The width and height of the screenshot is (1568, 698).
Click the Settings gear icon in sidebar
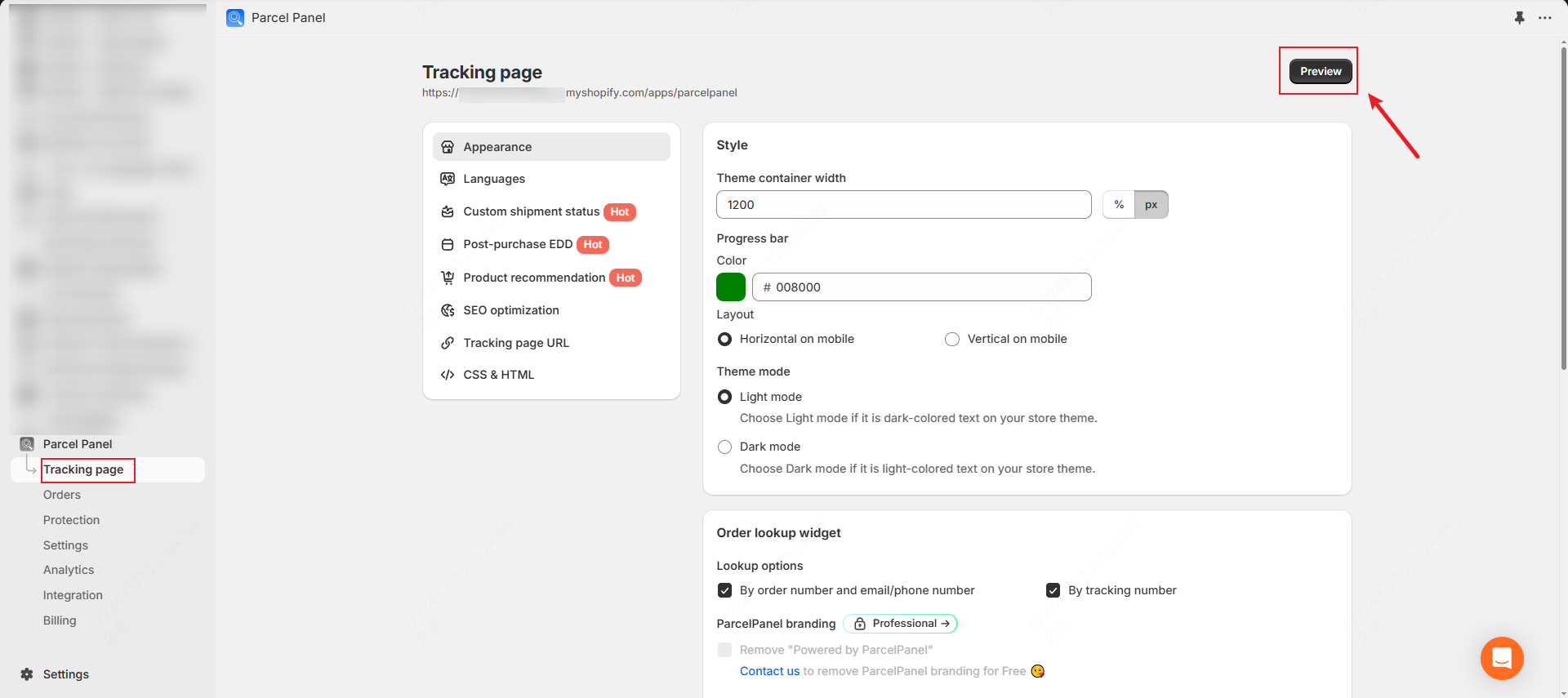pos(27,674)
